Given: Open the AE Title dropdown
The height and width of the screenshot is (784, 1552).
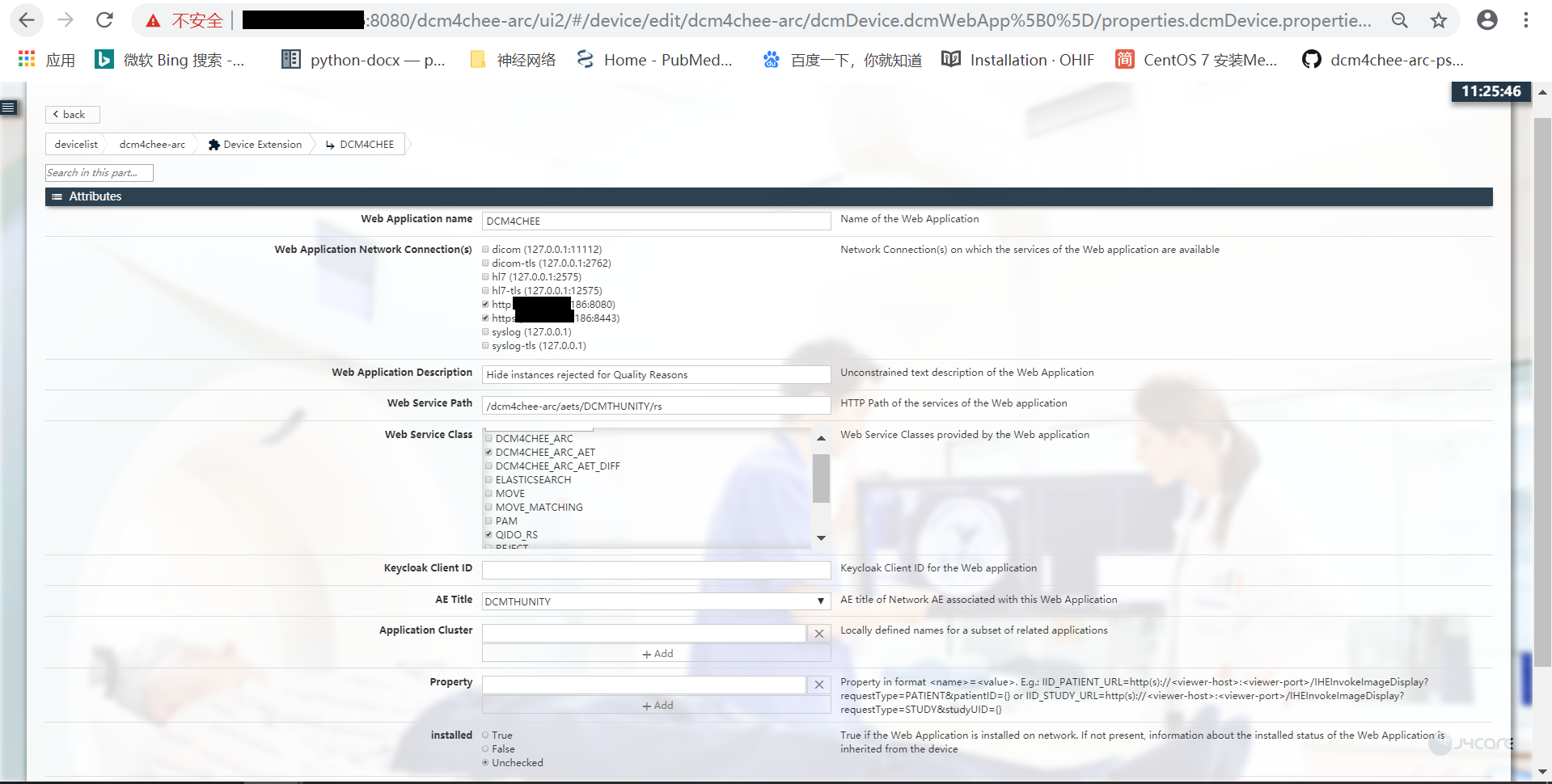Looking at the screenshot, I should click(x=820, y=601).
